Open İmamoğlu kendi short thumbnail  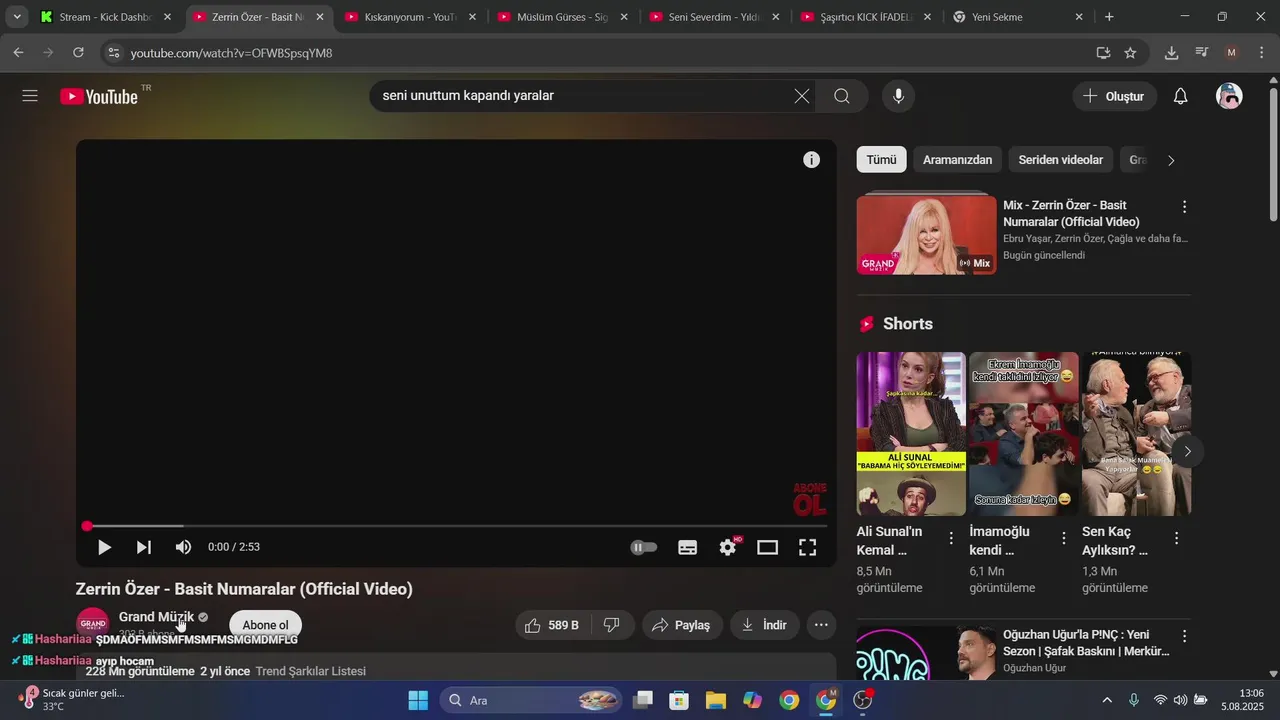[1024, 434]
